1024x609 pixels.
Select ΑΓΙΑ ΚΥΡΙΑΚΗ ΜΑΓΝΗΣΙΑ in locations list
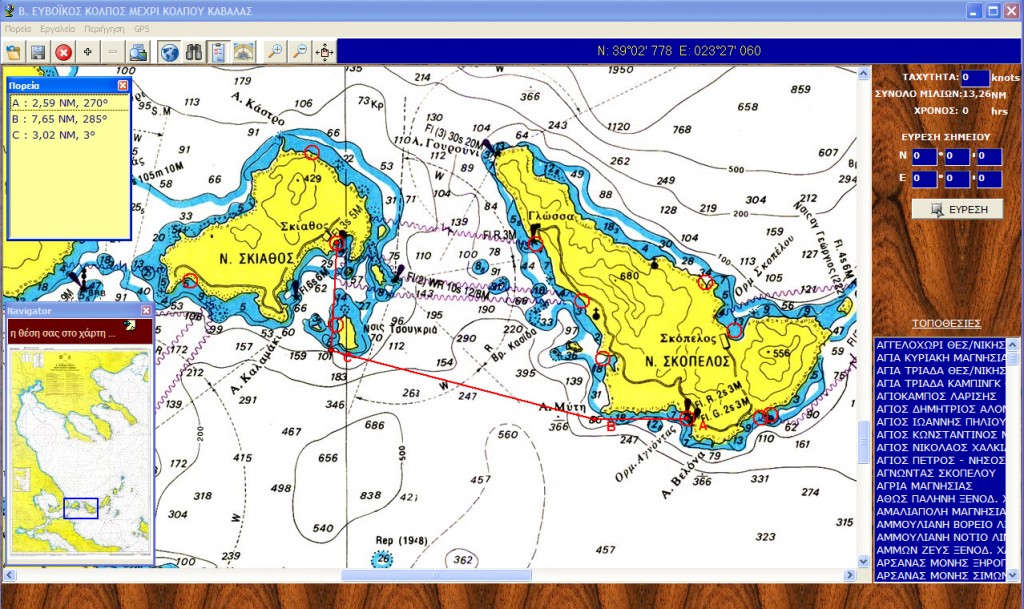[940, 358]
